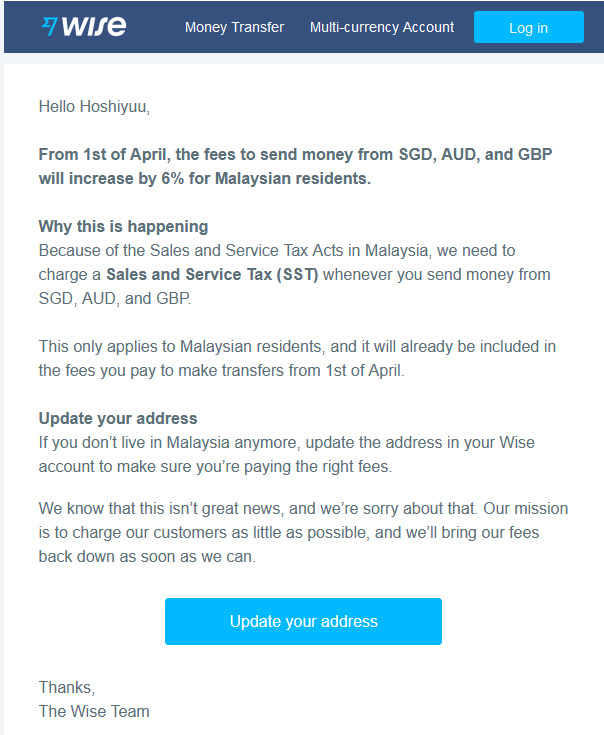Click the bold Update your address heading

click(x=118, y=418)
